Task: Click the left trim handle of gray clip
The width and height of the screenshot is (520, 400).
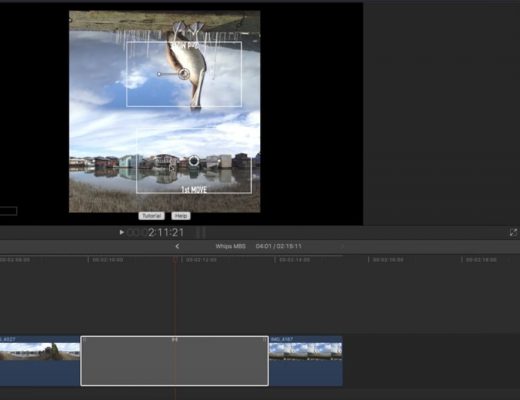Action: [84, 340]
